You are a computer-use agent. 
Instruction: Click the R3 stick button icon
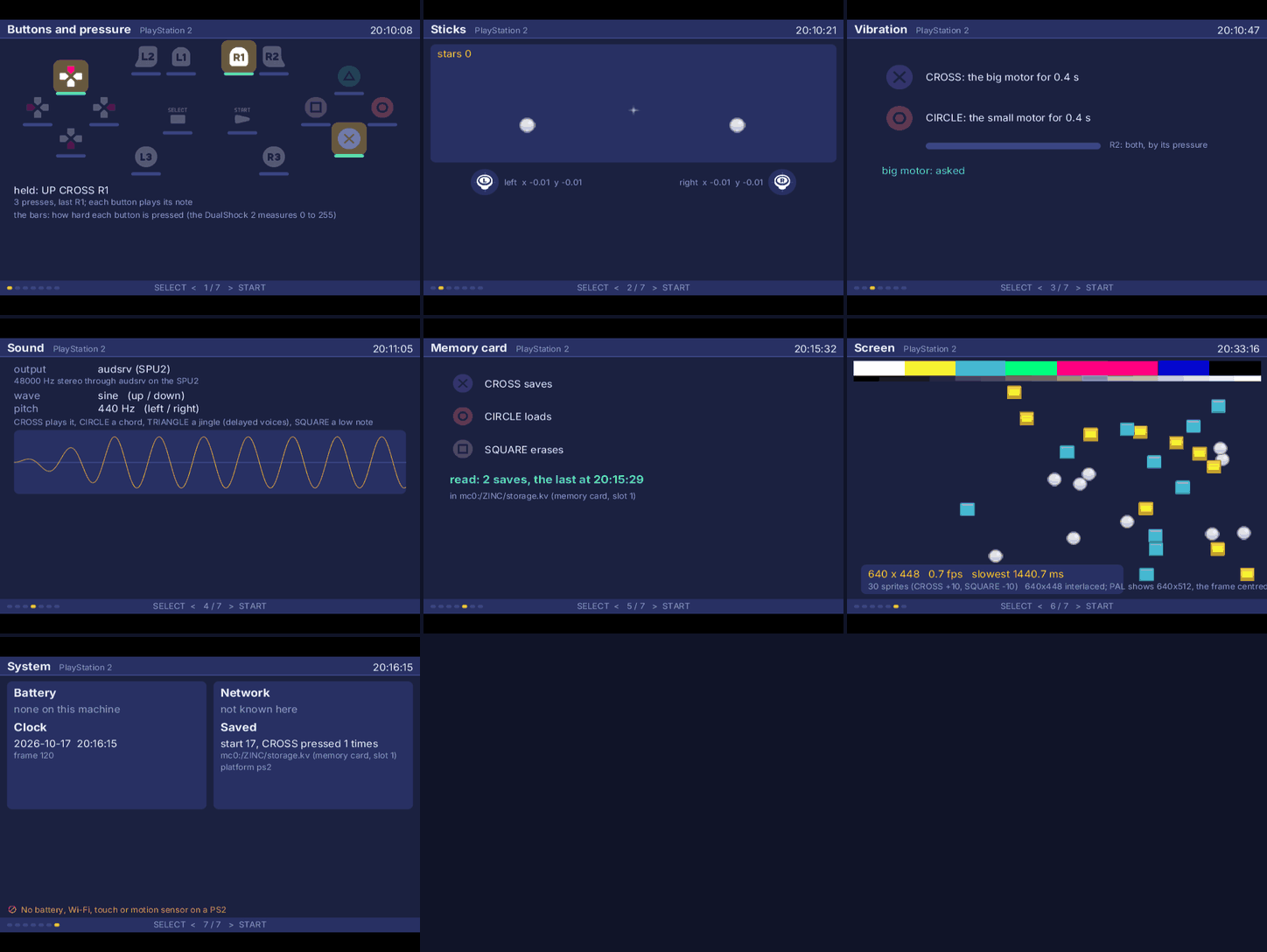[x=274, y=157]
